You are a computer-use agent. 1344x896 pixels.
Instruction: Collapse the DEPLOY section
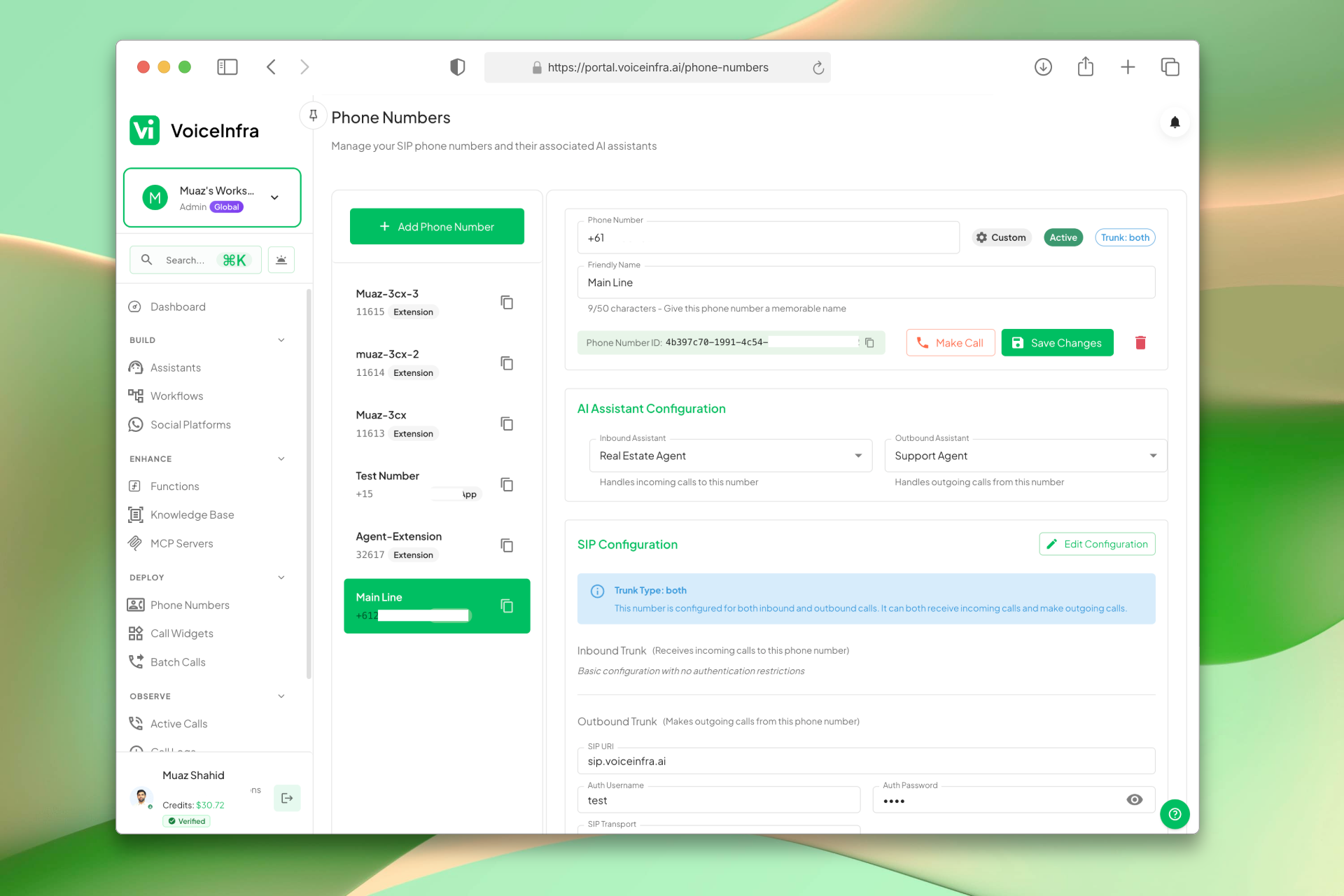(281, 577)
